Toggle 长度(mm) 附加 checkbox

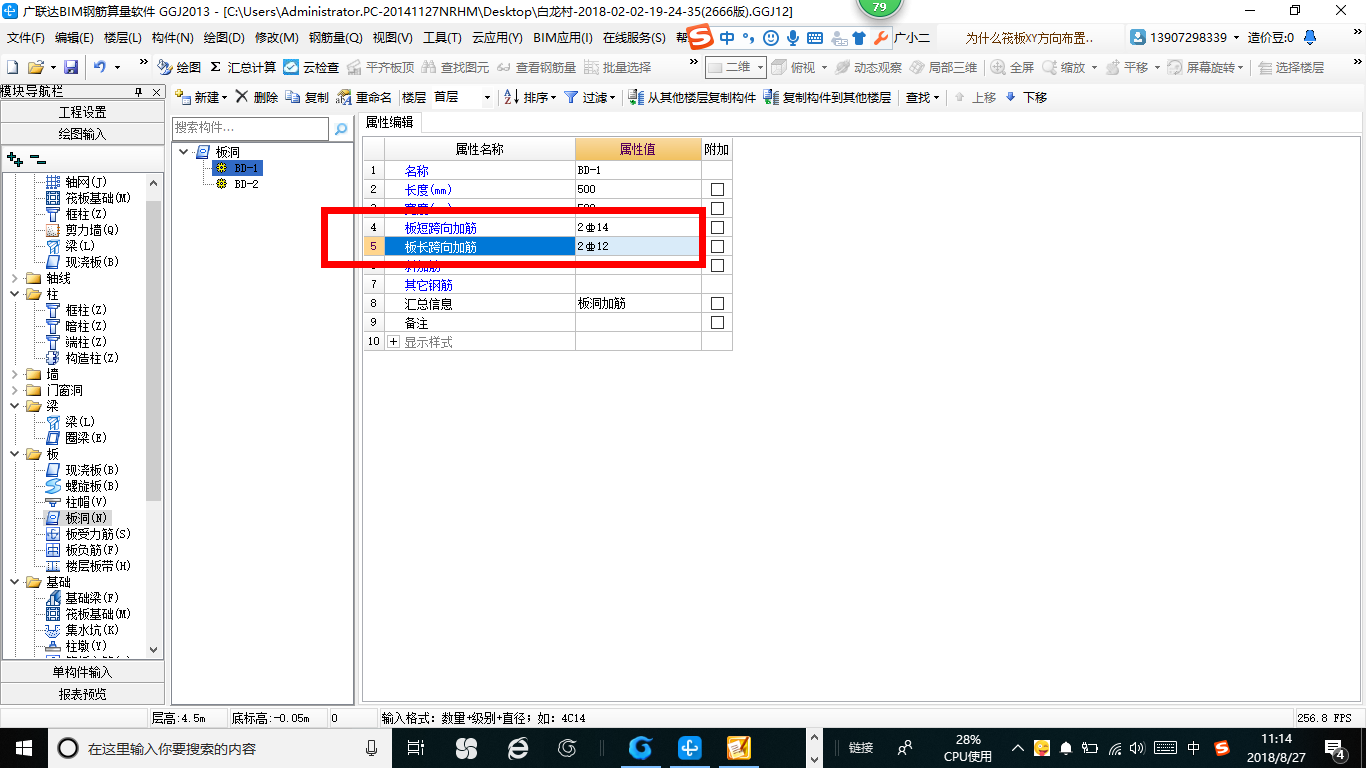717,189
